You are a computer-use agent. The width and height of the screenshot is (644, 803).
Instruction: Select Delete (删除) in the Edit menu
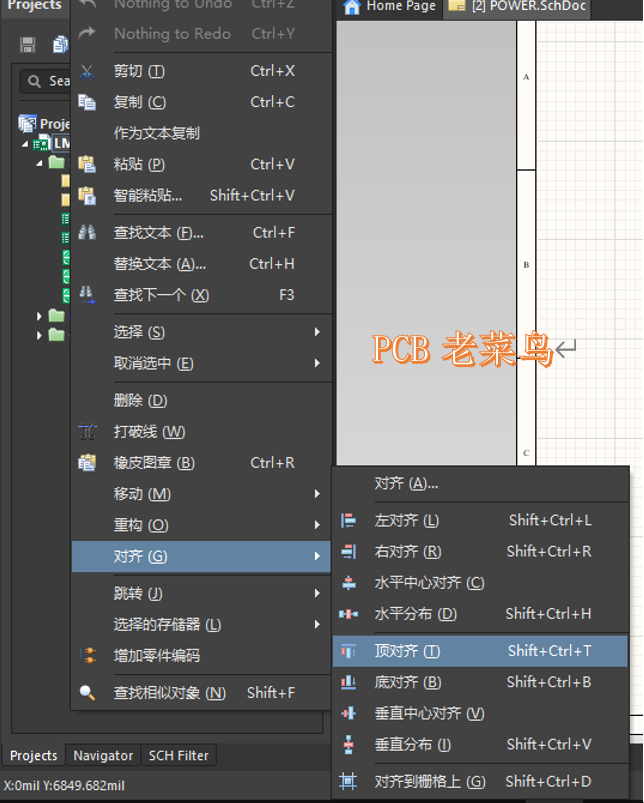tap(140, 401)
